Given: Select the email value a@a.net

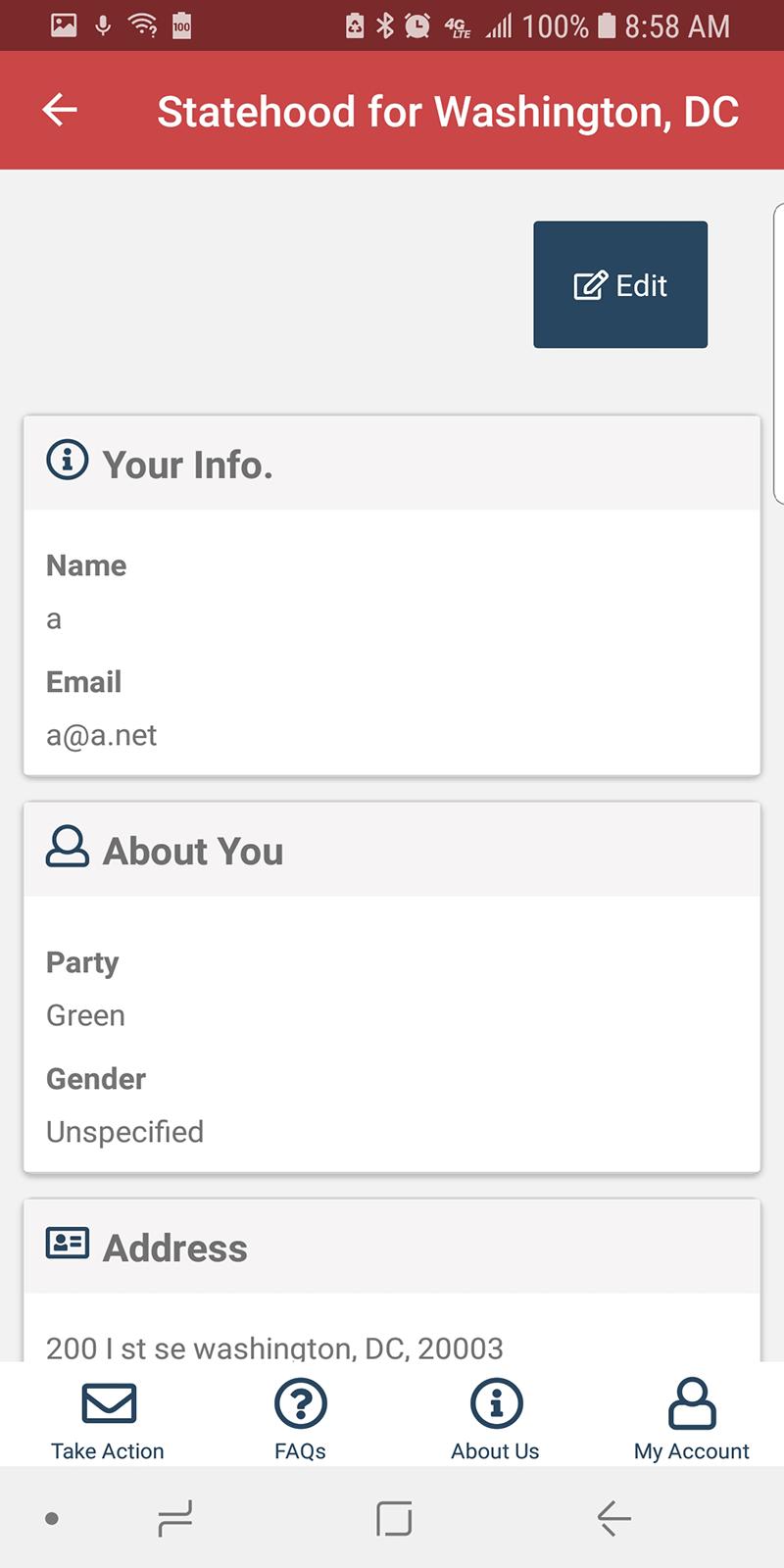Looking at the screenshot, I should click(x=101, y=735).
